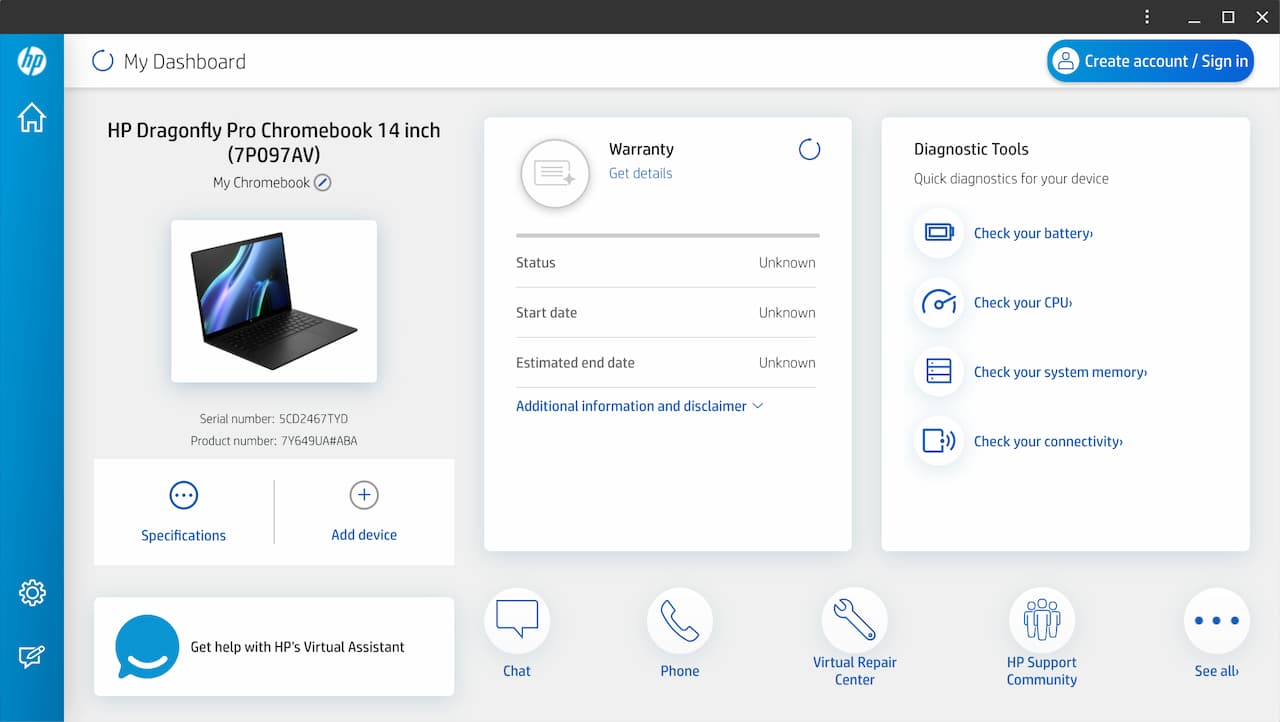This screenshot has height=722, width=1280.
Task: Click the Warranty certificate icon
Action: pyautogui.click(x=555, y=173)
